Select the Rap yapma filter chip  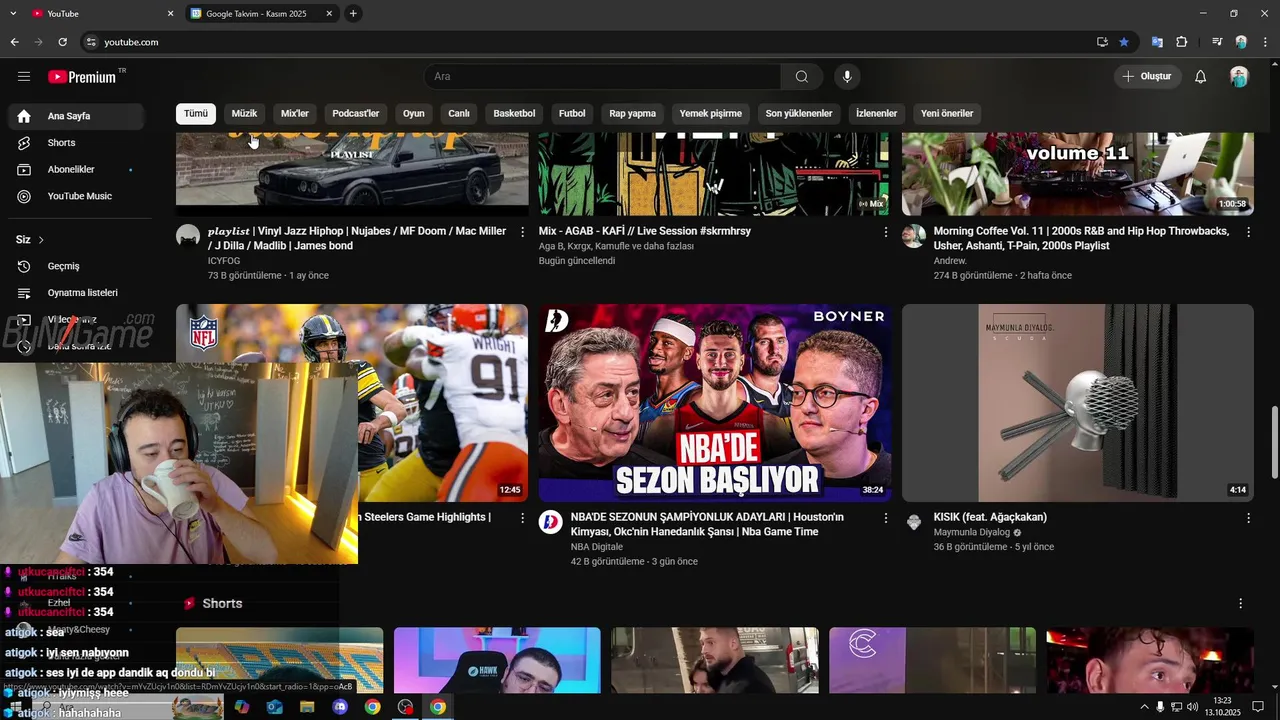pyautogui.click(x=633, y=113)
